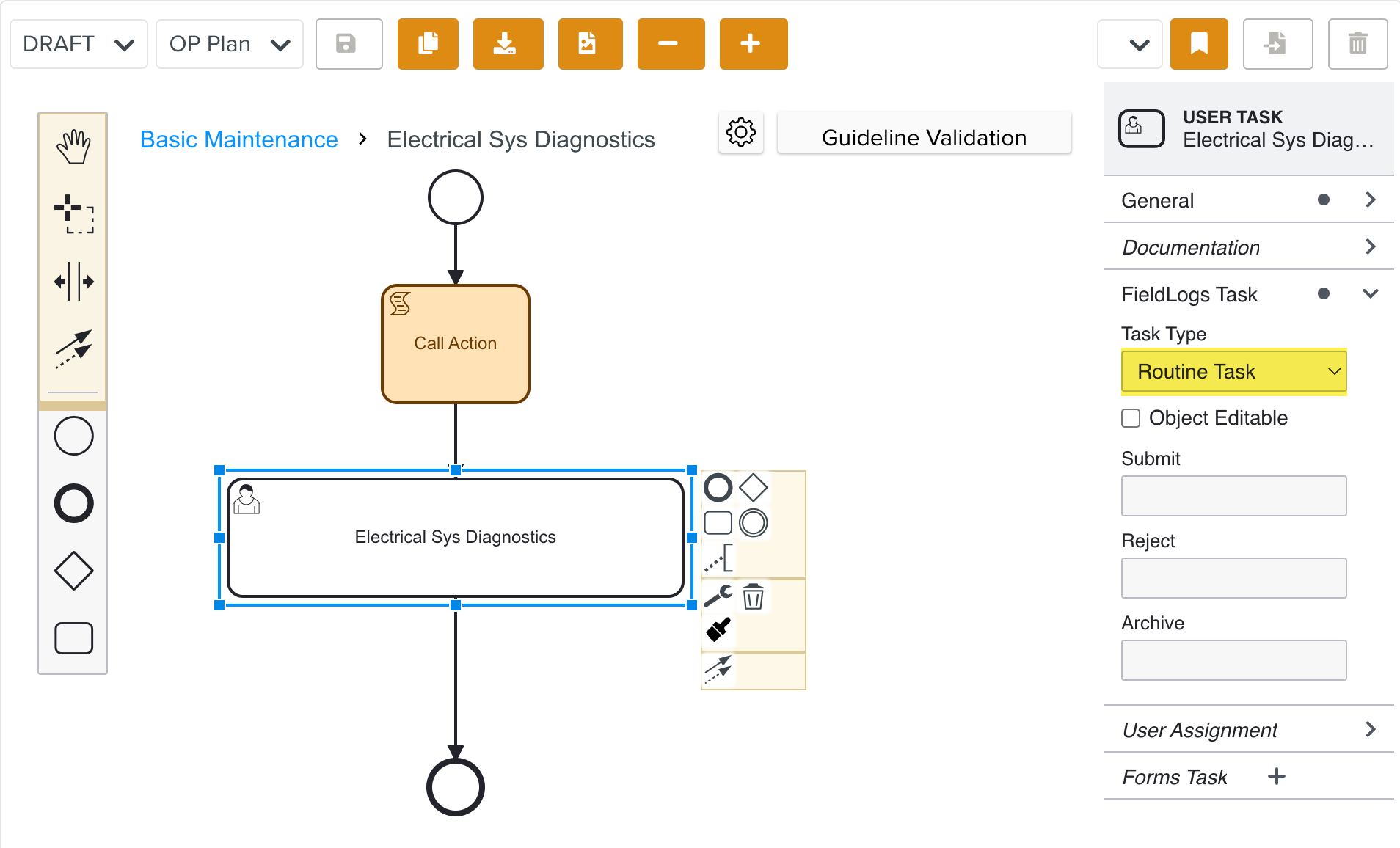1400x848 pixels.
Task: Expand the OP Plan dropdown
Action: (x=229, y=44)
